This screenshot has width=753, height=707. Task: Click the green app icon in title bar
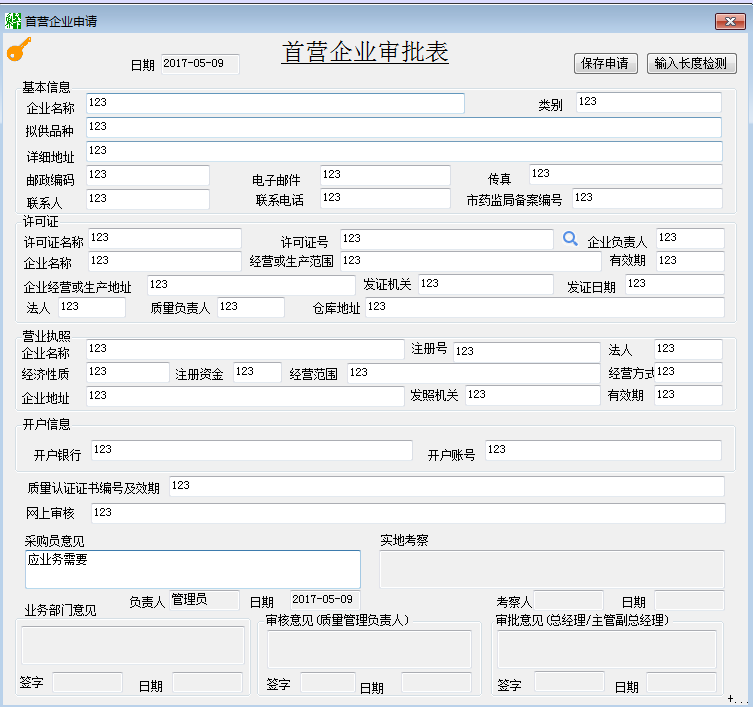point(13,21)
